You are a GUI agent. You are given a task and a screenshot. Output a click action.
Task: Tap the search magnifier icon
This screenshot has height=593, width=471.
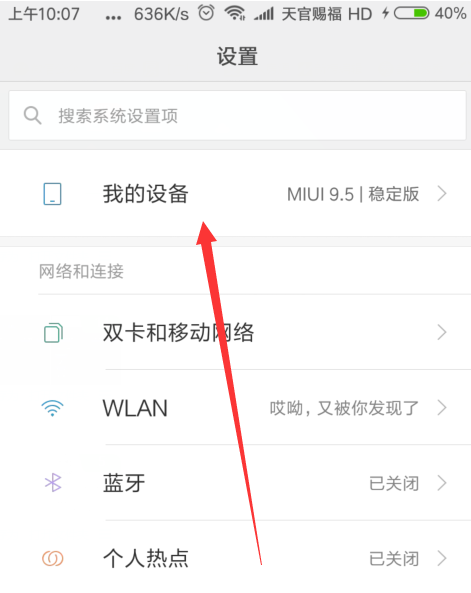click(x=33, y=115)
